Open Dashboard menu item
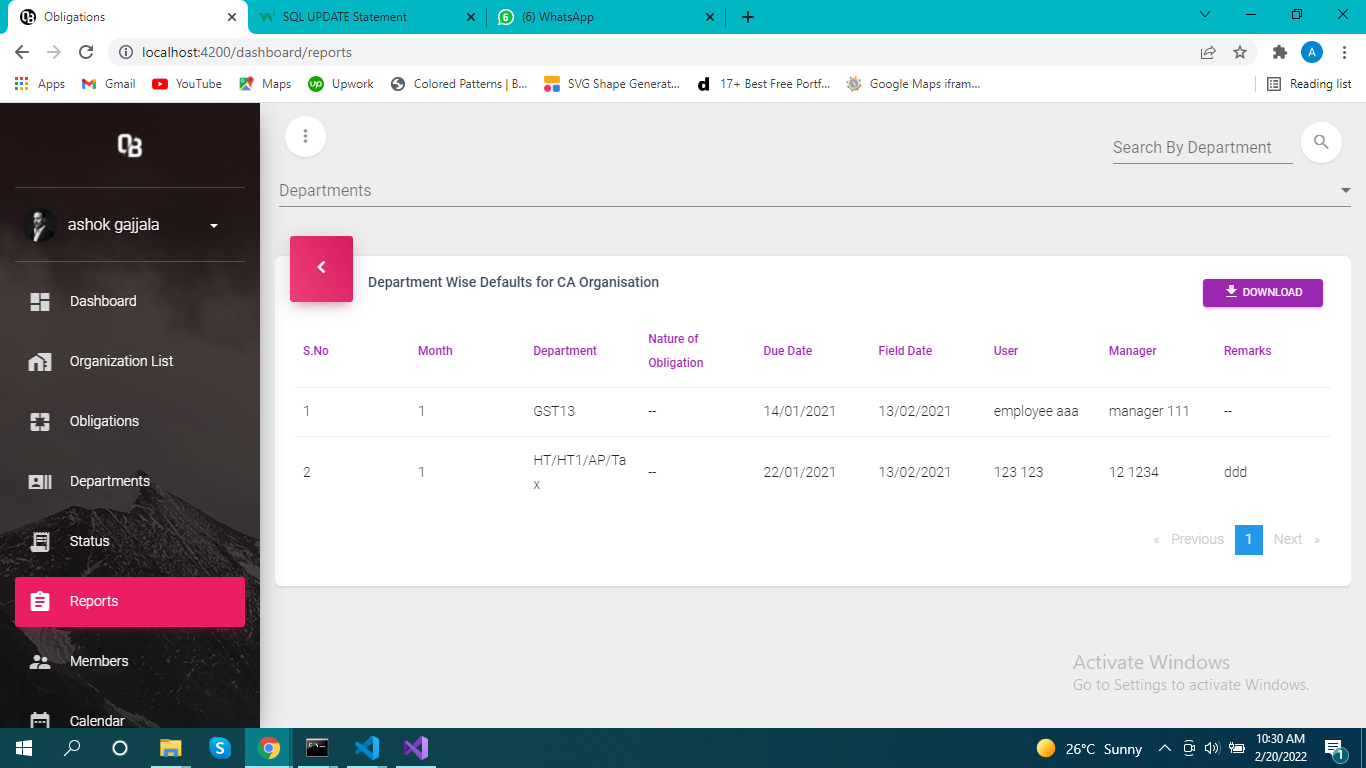 point(130,301)
